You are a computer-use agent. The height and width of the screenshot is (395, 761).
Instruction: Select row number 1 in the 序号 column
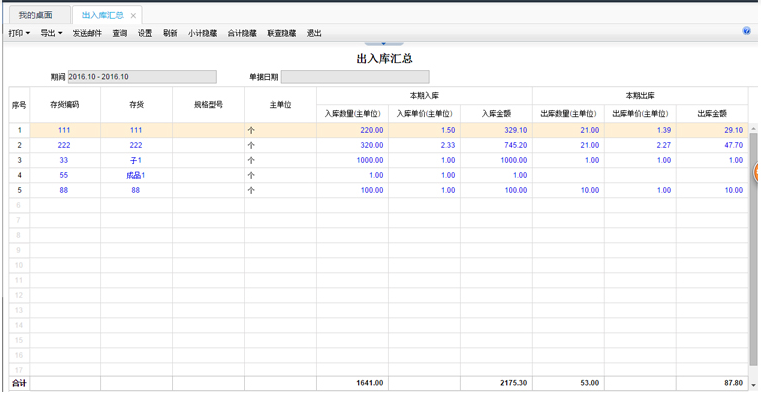pyautogui.click(x=19, y=130)
